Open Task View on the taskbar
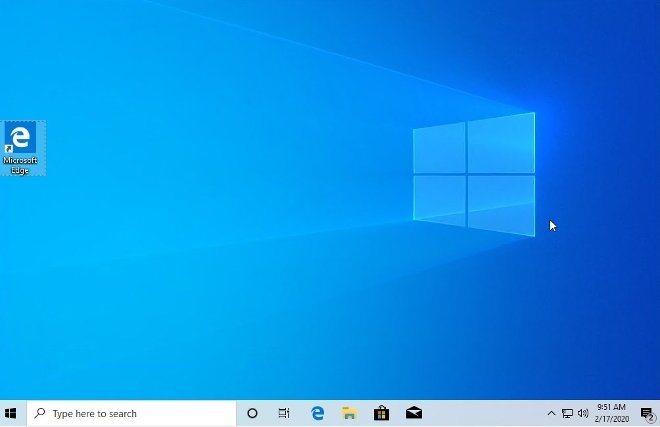The image size is (660, 427). pos(284,414)
